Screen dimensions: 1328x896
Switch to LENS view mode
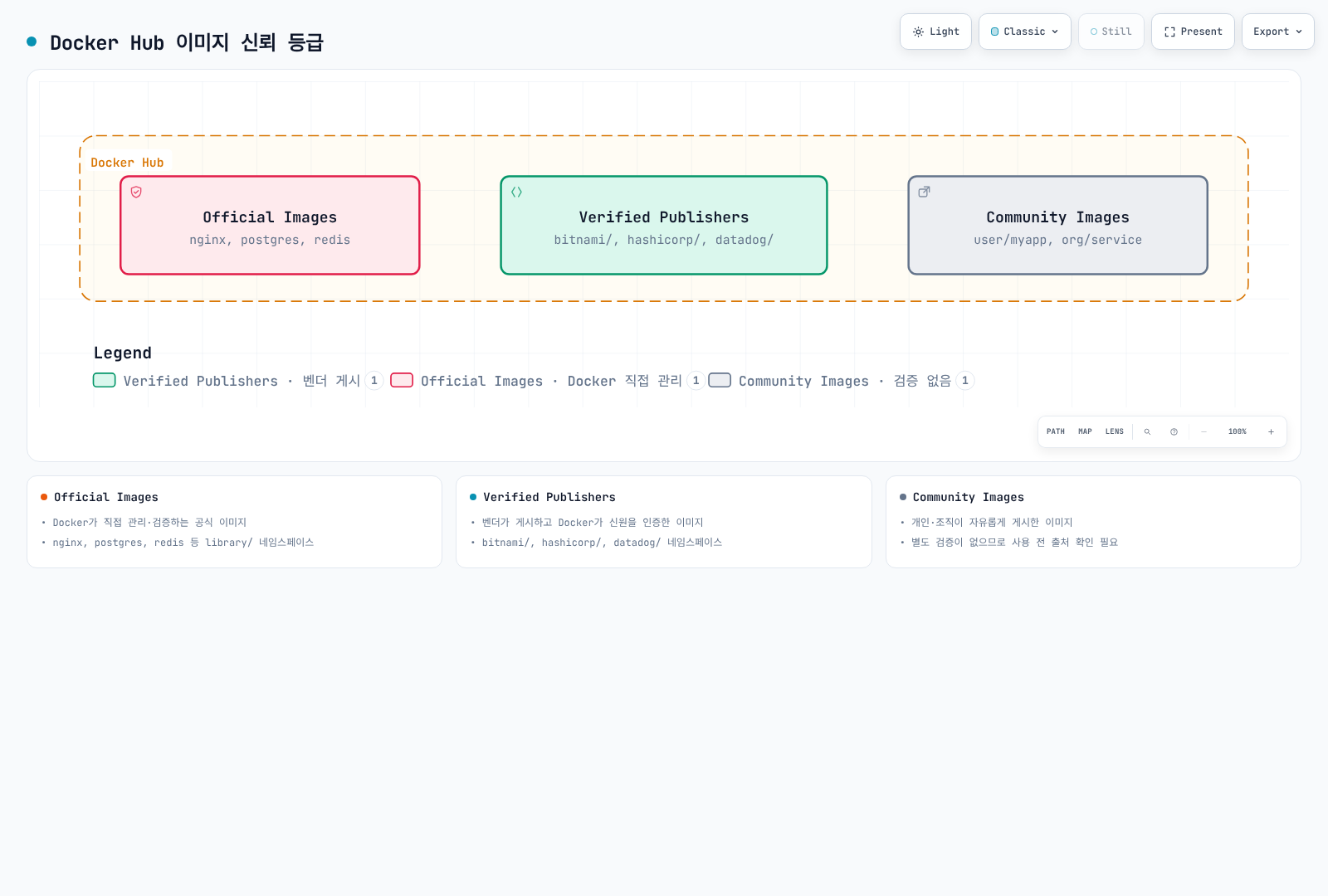click(x=1115, y=431)
